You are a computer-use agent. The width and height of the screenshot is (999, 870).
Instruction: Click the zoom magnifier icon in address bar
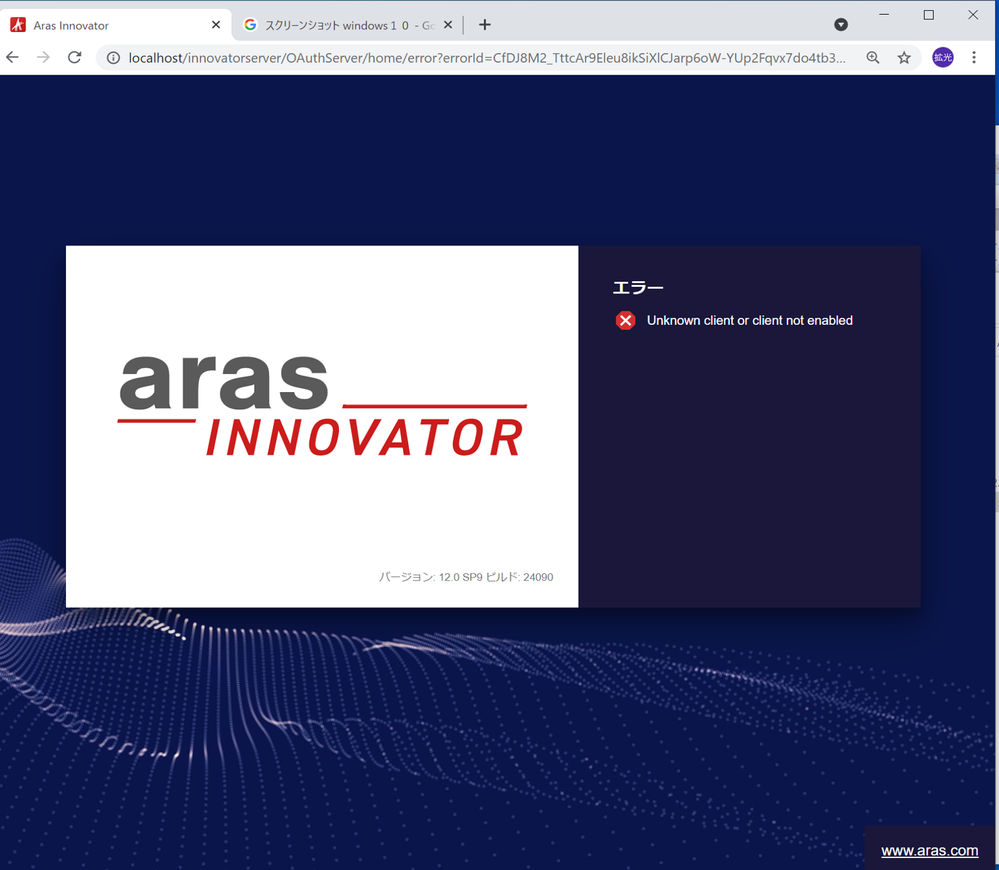(x=873, y=58)
